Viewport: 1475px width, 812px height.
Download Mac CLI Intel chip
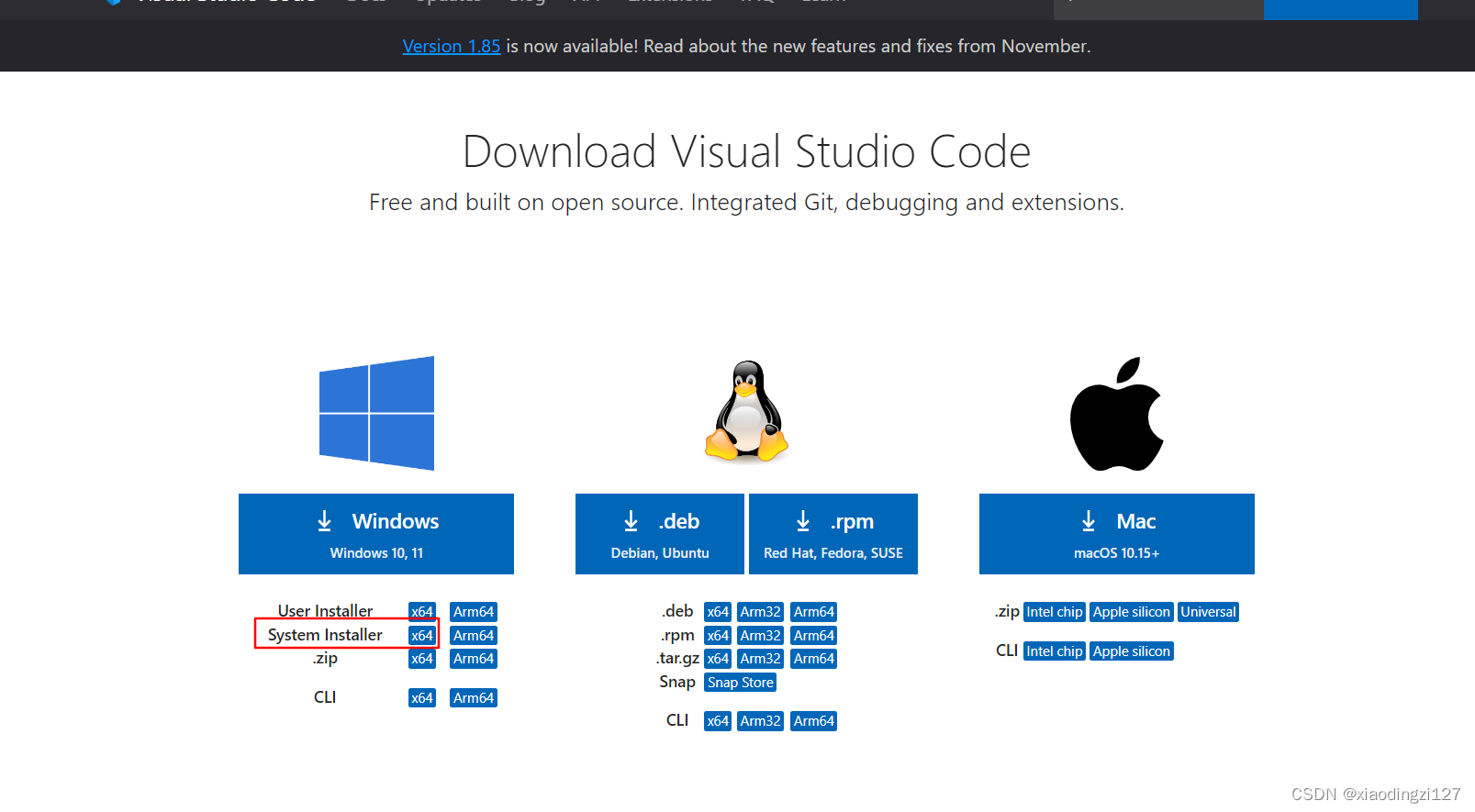[1055, 651]
